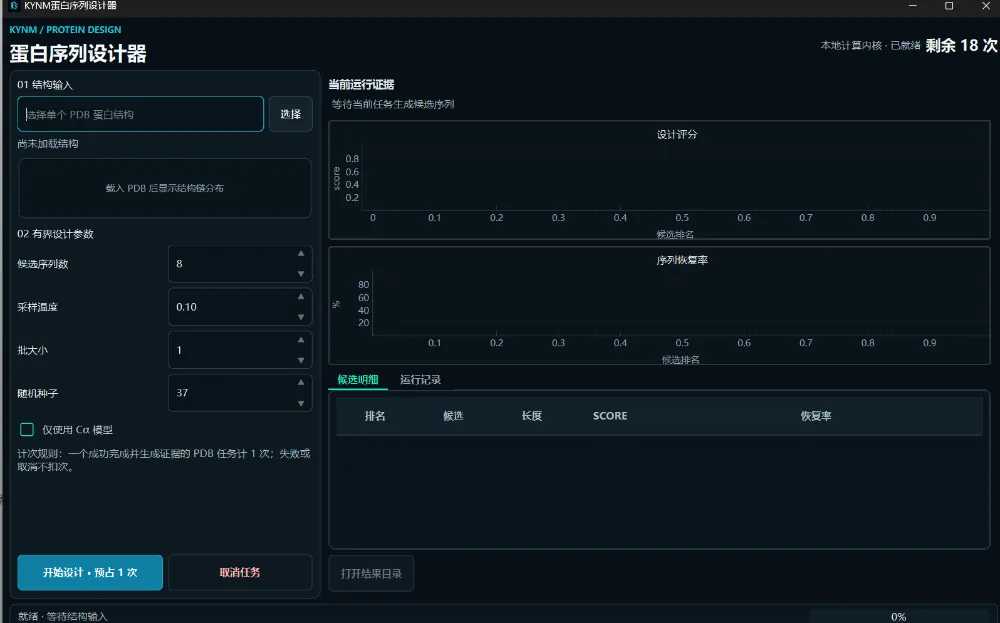This screenshot has width=1000, height=623.
Task: Click the 本地计算内核 · 已就绪 status text
Action: pyautogui.click(x=871, y=46)
